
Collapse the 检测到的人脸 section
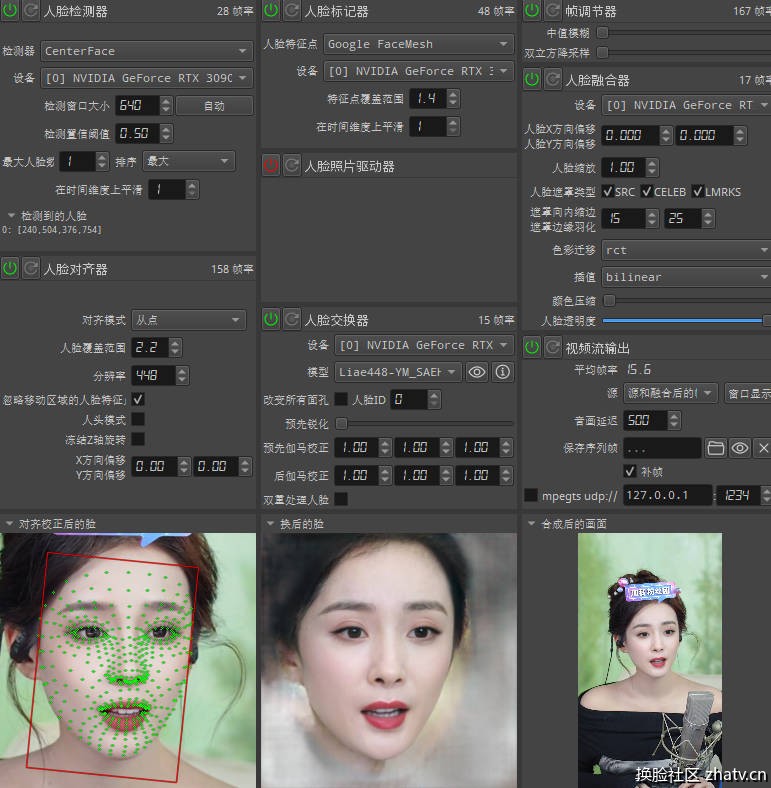click(x=11, y=215)
